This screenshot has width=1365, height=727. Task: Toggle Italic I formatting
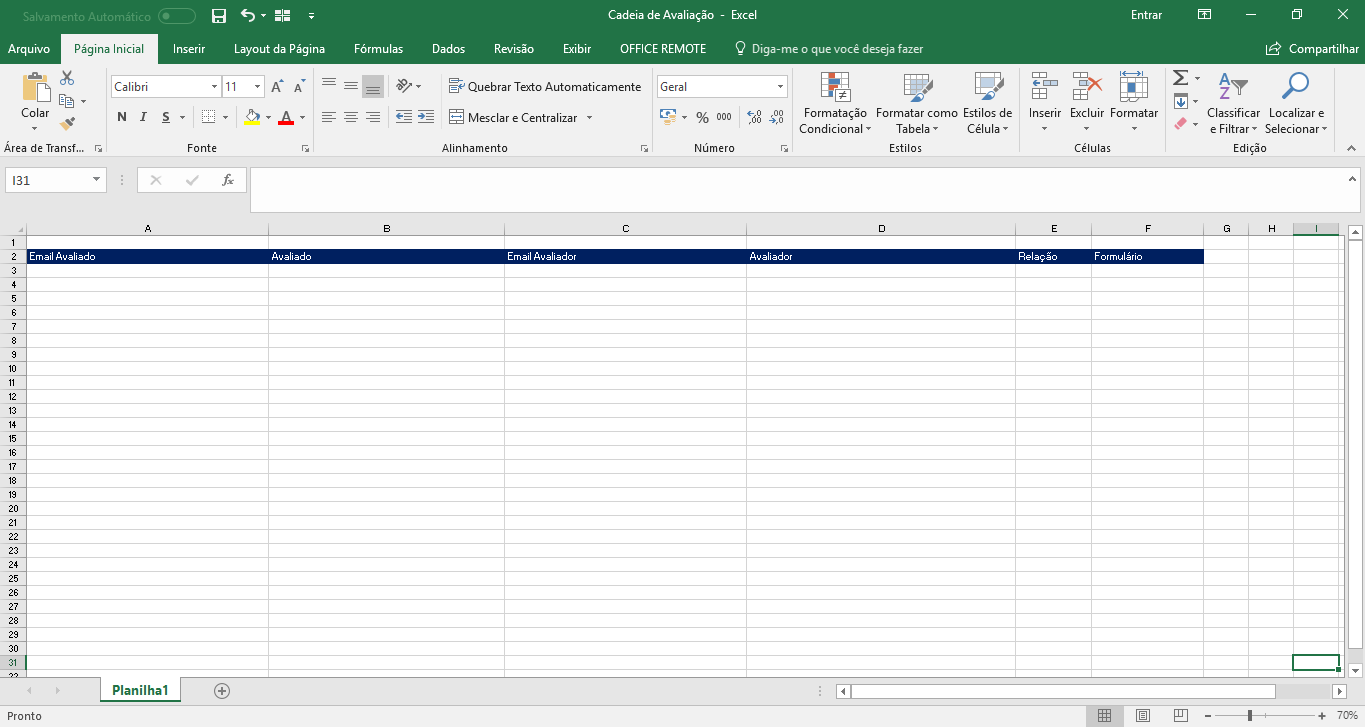[x=143, y=117]
